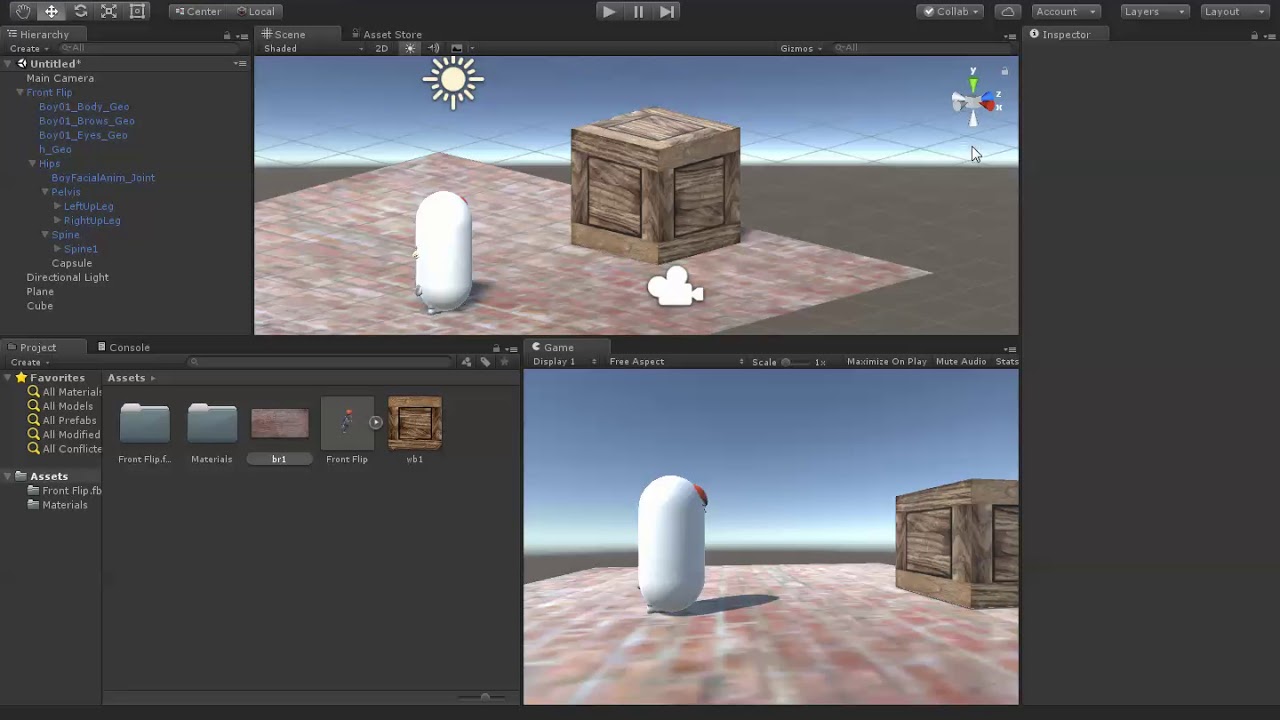Collapse the Front Flip hierarchy node
The image size is (1280, 720).
[x=20, y=92]
